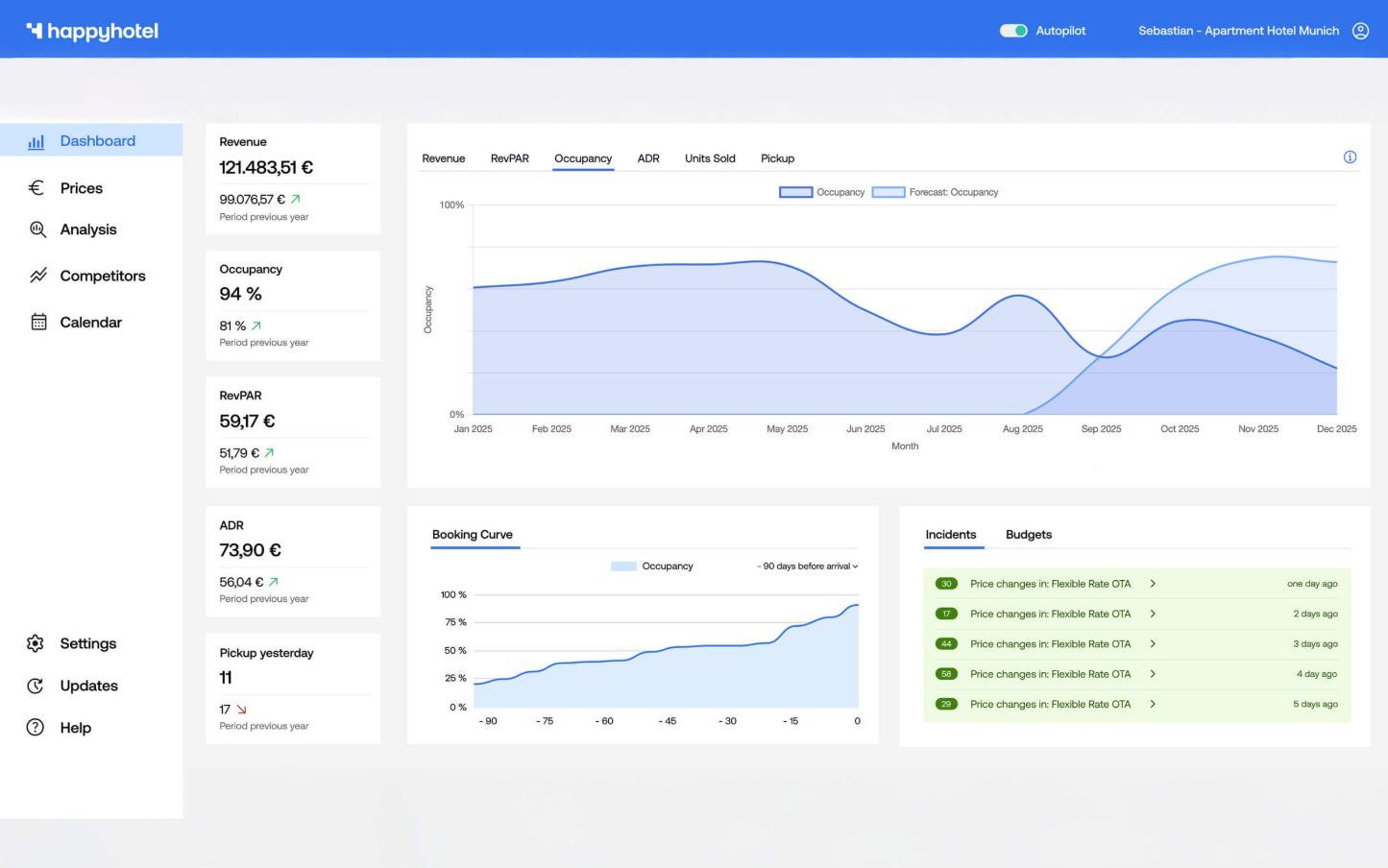Hide the Forecast: Occupancy legend series
Image resolution: width=1388 pixels, height=868 pixels.
pos(889,192)
